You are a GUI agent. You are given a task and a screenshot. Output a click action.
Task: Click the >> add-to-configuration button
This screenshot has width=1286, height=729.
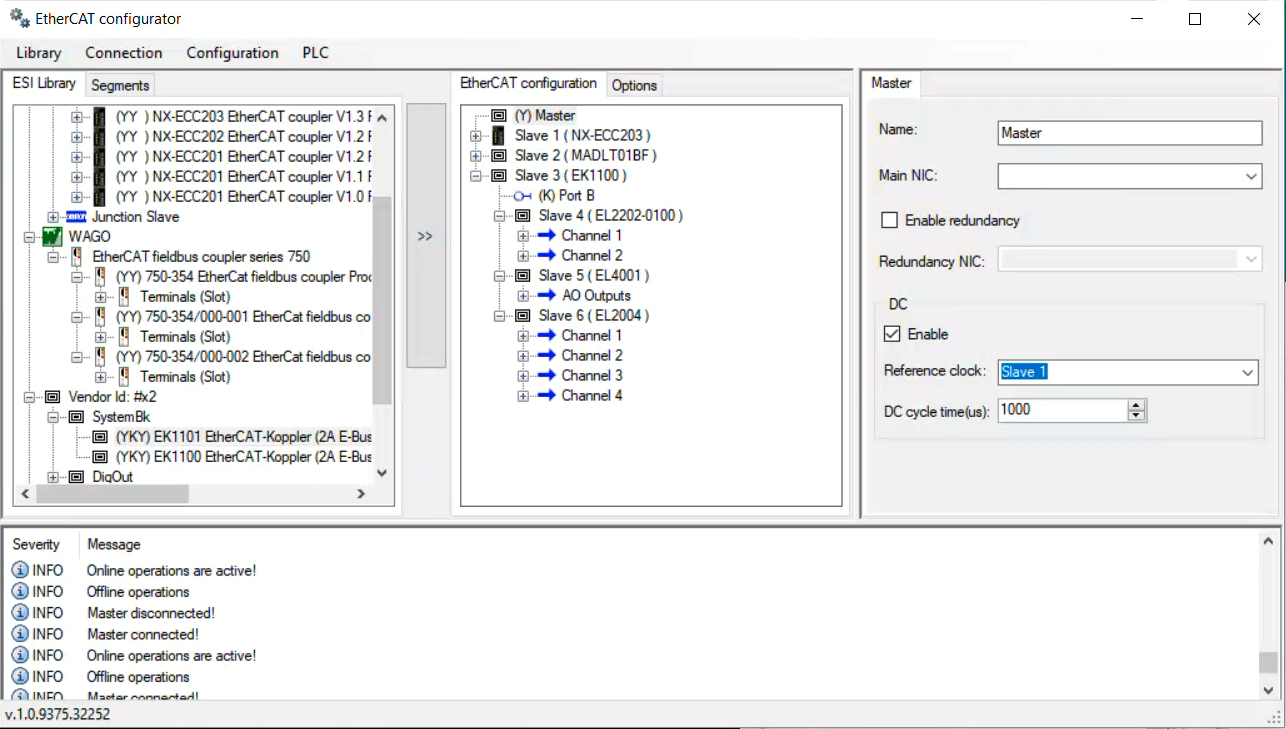click(x=425, y=236)
